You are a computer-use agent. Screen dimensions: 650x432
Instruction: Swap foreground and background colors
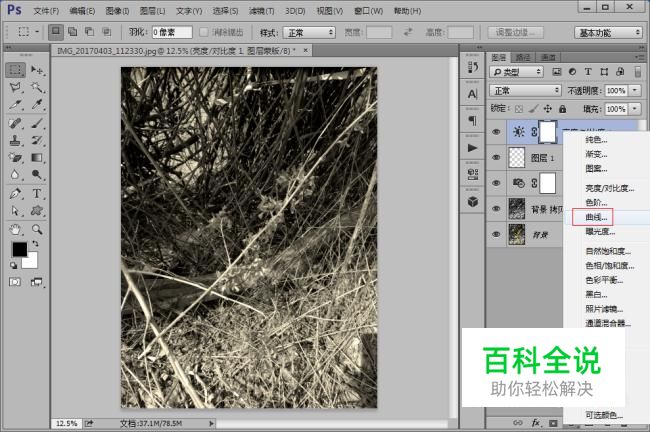(x=35, y=244)
